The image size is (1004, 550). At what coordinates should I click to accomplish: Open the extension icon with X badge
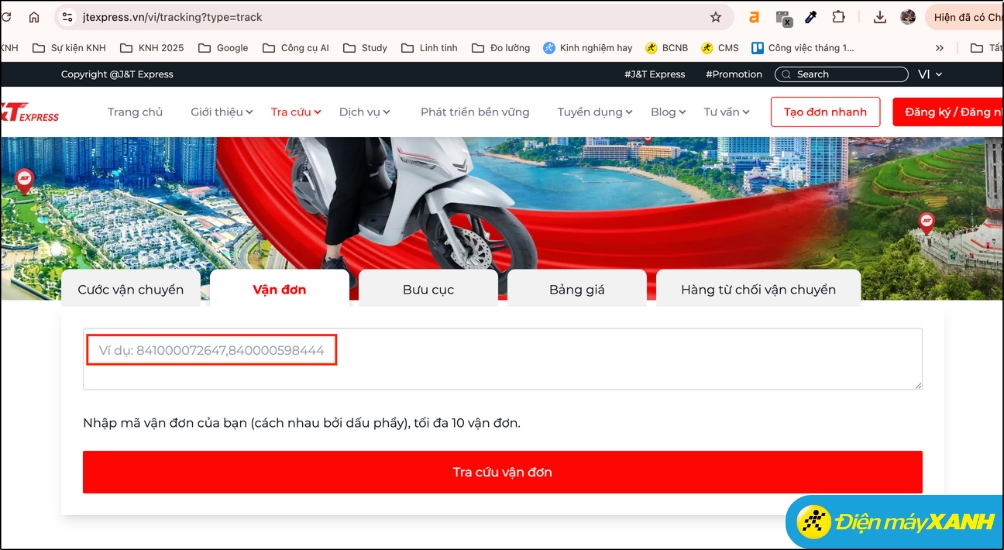[x=784, y=18]
